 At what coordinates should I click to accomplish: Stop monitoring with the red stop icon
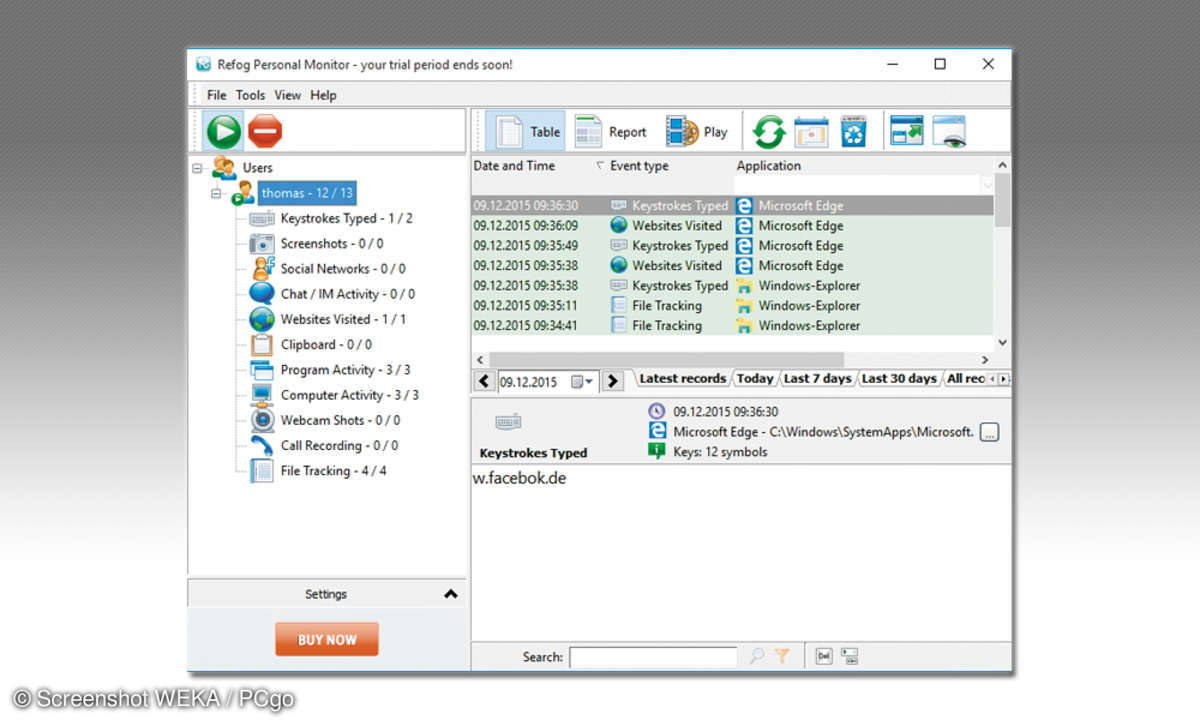pos(265,131)
